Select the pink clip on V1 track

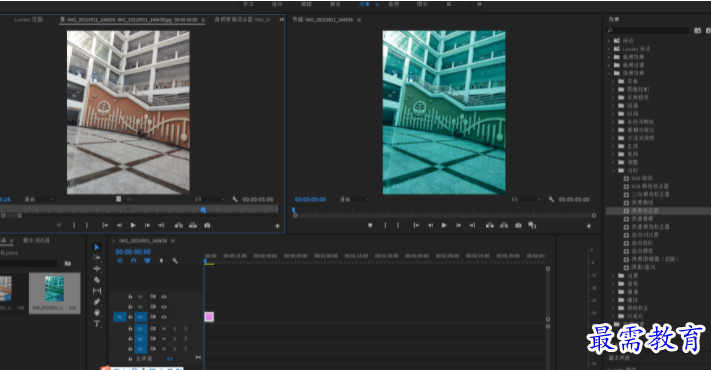point(209,317)
